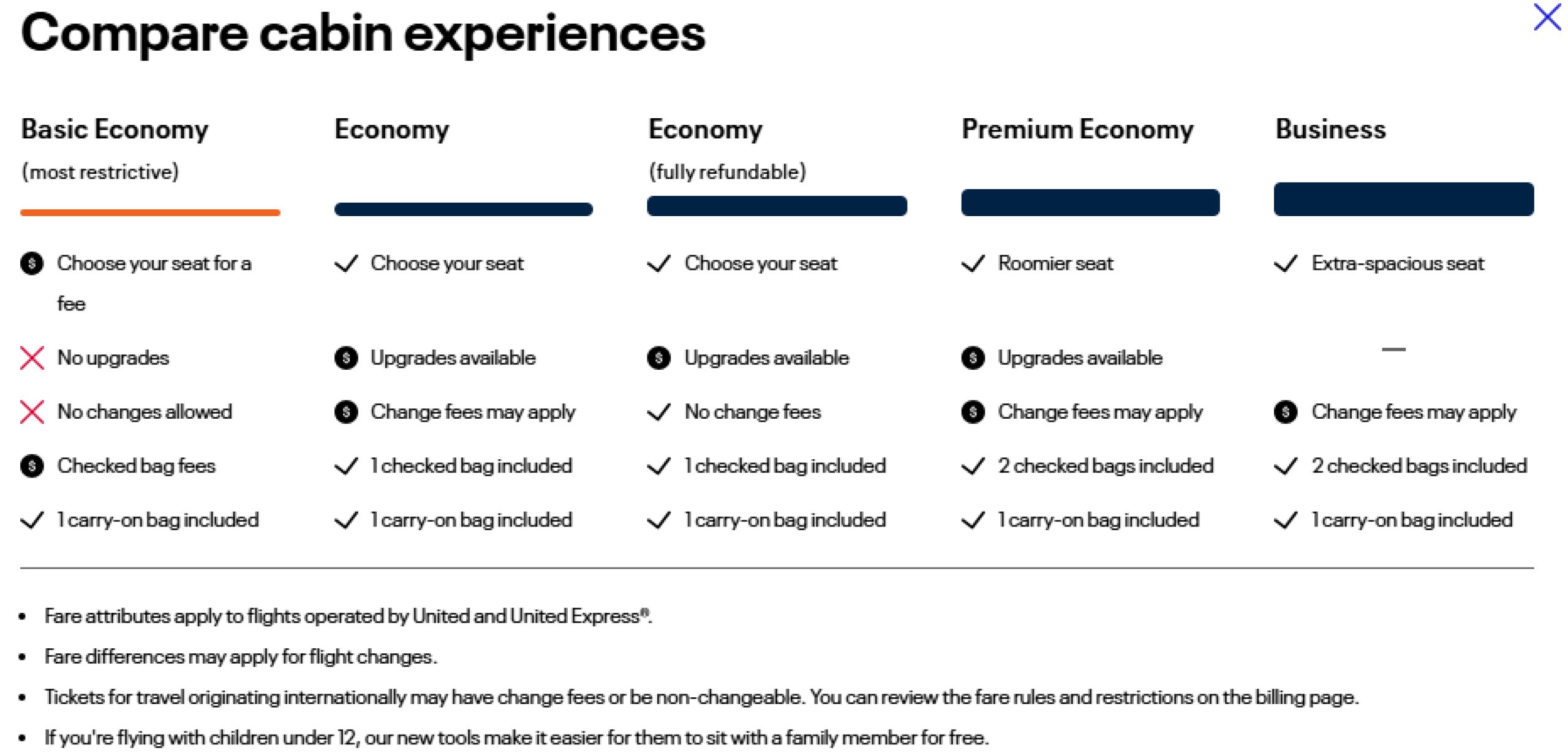Select the Premium Economy column heading
The width and height of the screenshot is (1568, 753).
(1077, 130)
